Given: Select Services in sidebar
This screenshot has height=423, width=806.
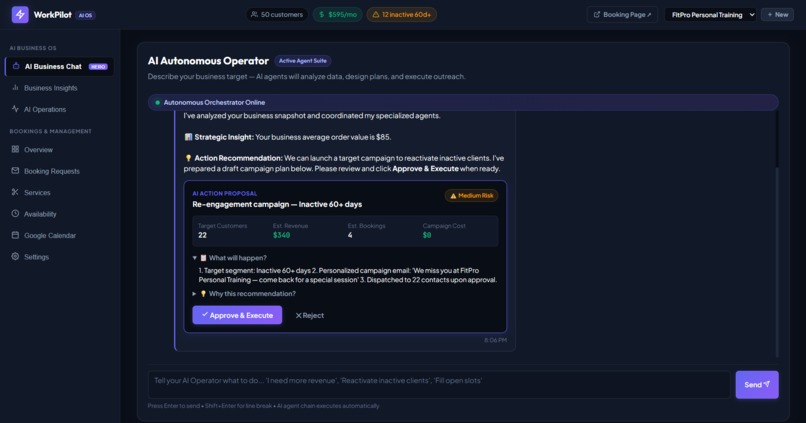Looking at the screenshot, I should [x=60, y=192].
